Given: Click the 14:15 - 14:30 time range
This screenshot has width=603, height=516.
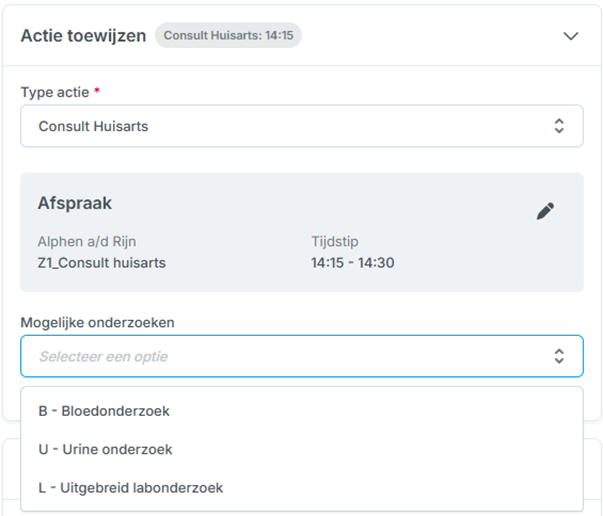Looking at the screenshot, I should (354, 263).
